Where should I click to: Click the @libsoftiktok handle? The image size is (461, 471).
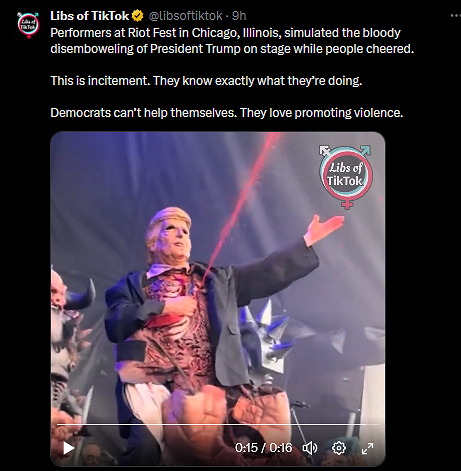coord(185,16)
